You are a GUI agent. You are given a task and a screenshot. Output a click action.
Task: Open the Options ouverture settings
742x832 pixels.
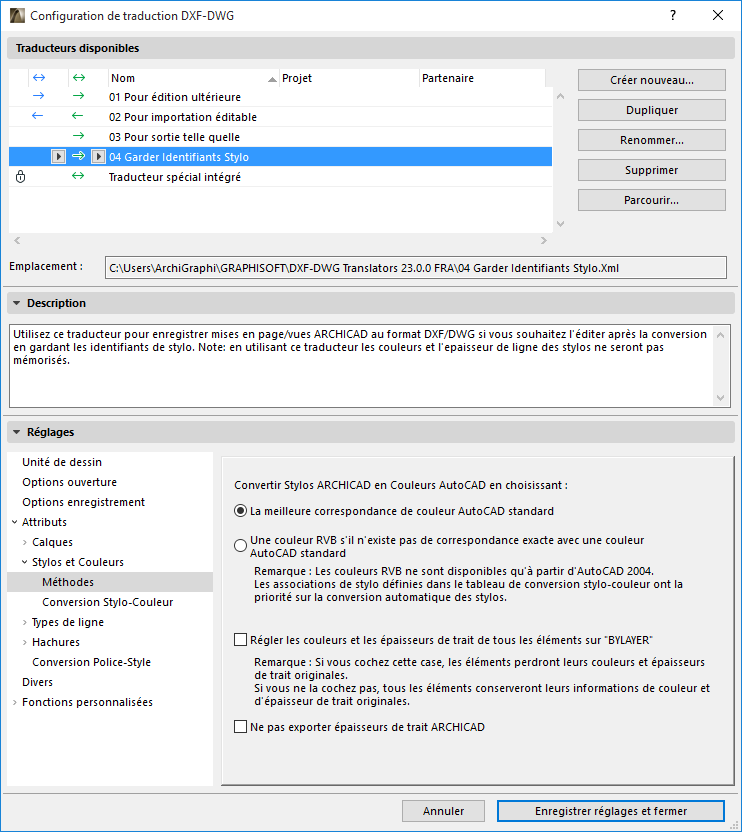point(70,482)
